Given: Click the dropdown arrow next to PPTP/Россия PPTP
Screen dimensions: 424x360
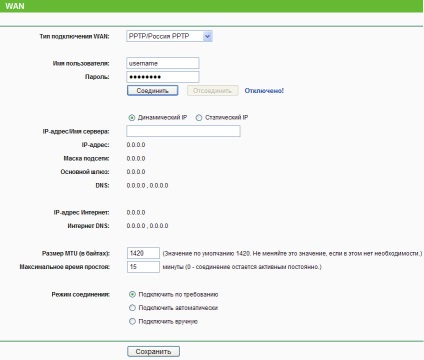Looking at the screenshot, I should (207, 36).
